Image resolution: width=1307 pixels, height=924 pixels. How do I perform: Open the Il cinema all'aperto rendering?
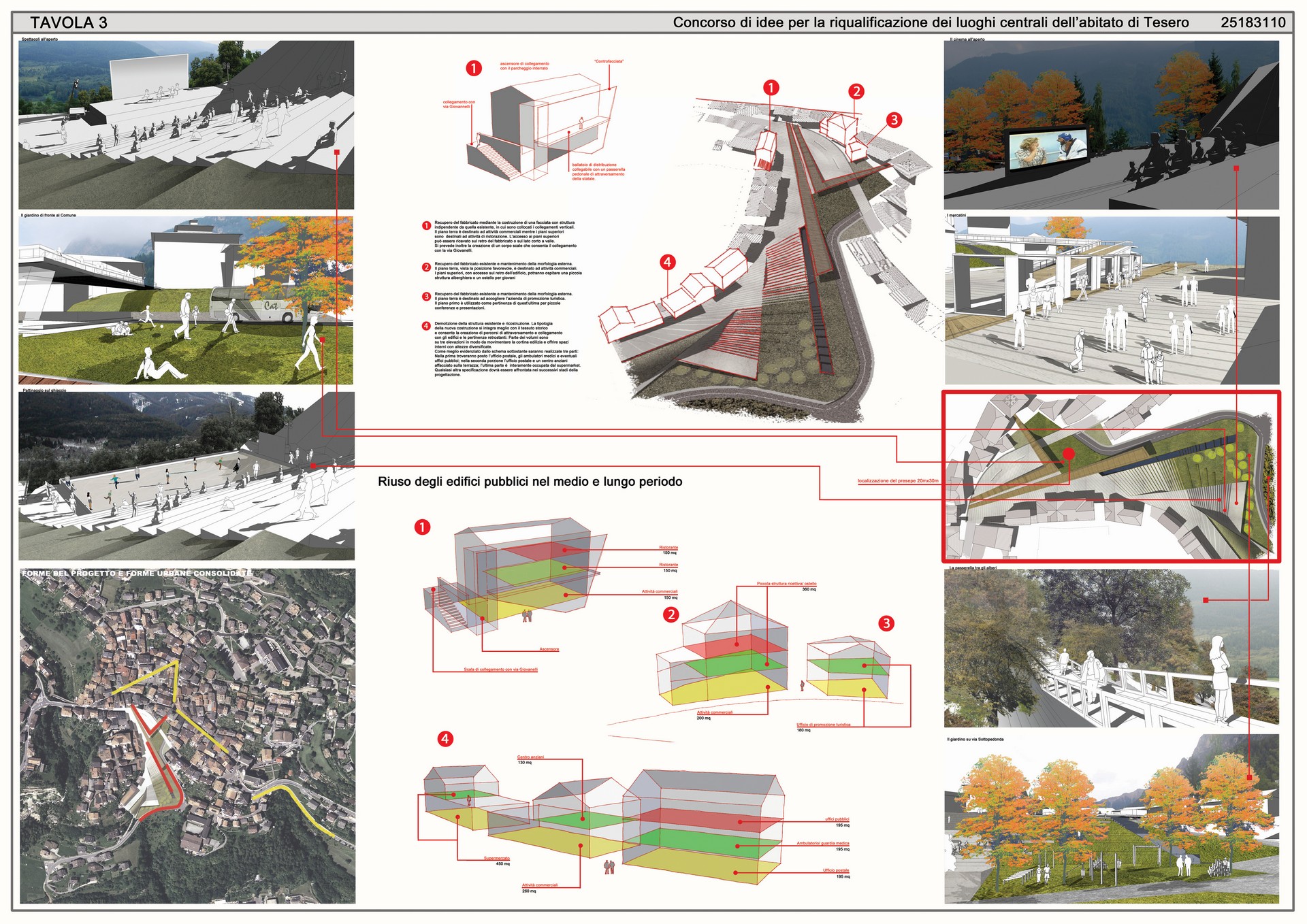pyautogui.click(x=1111, y=125)
